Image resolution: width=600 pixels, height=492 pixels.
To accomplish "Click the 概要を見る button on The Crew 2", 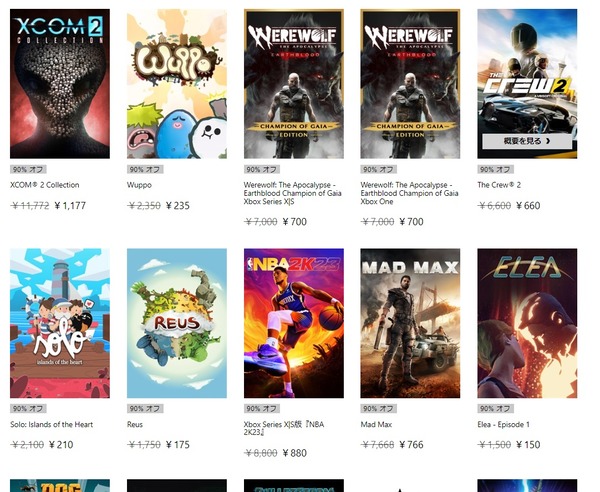I will point(527,141).
